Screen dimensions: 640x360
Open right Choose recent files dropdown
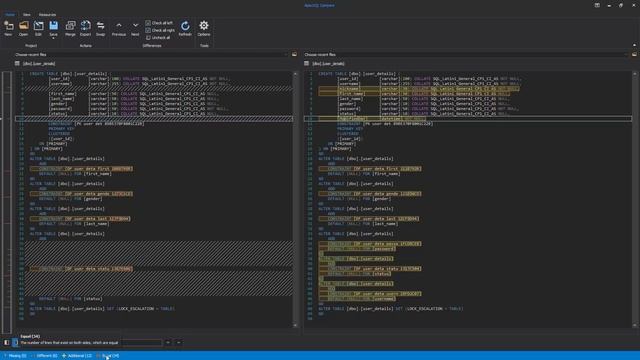[x=466, y=54]
